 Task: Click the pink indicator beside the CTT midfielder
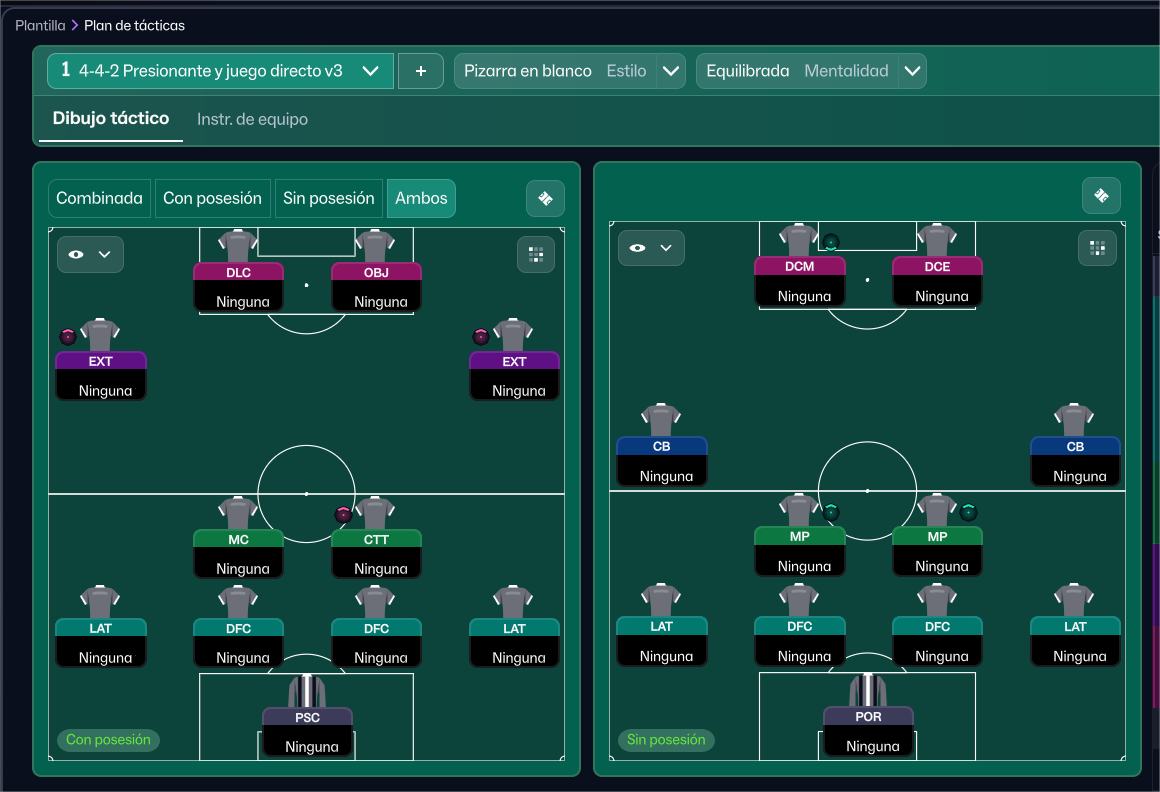coord(344,514)
